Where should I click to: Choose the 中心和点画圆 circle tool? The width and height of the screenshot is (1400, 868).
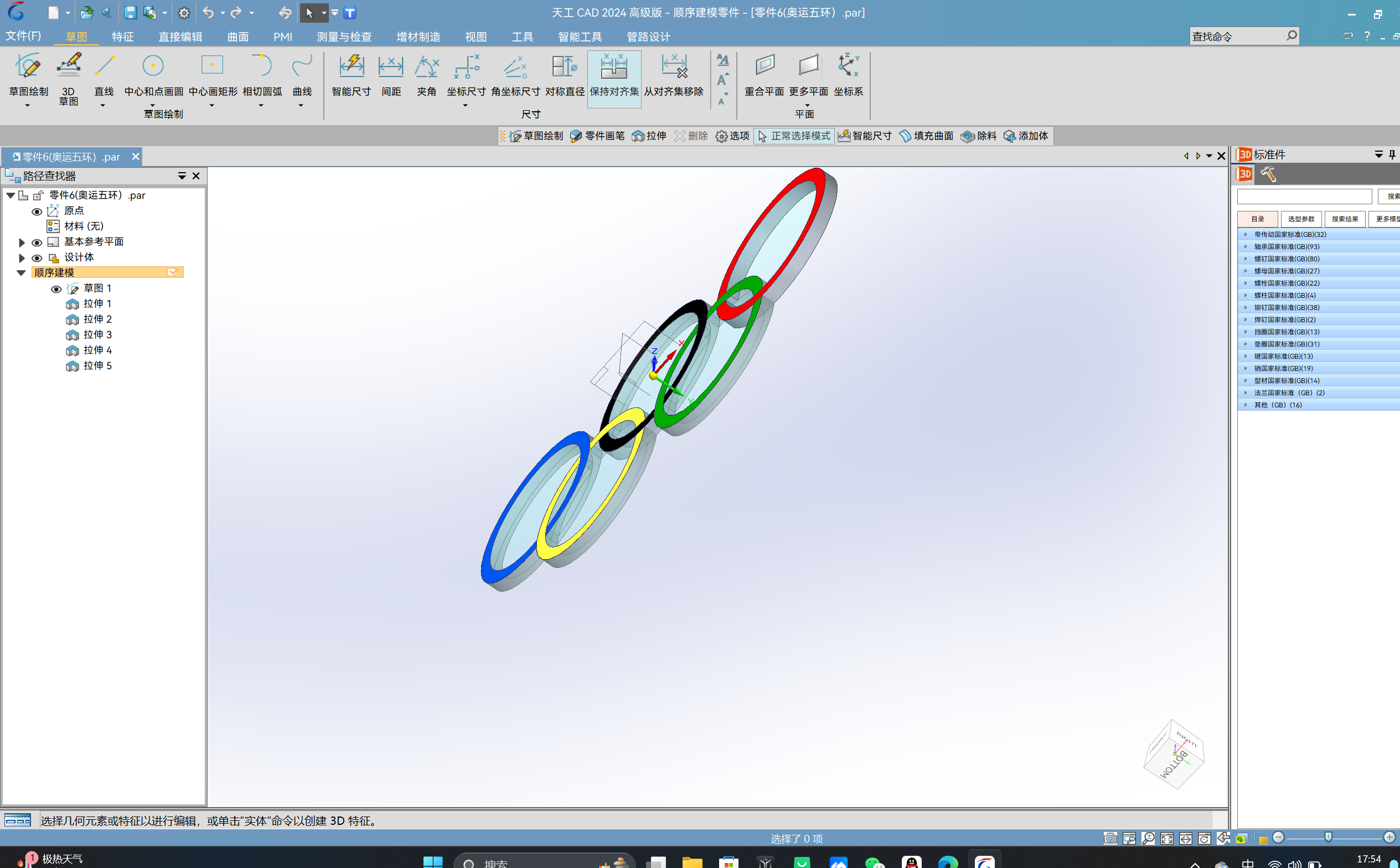pos(153,75)
